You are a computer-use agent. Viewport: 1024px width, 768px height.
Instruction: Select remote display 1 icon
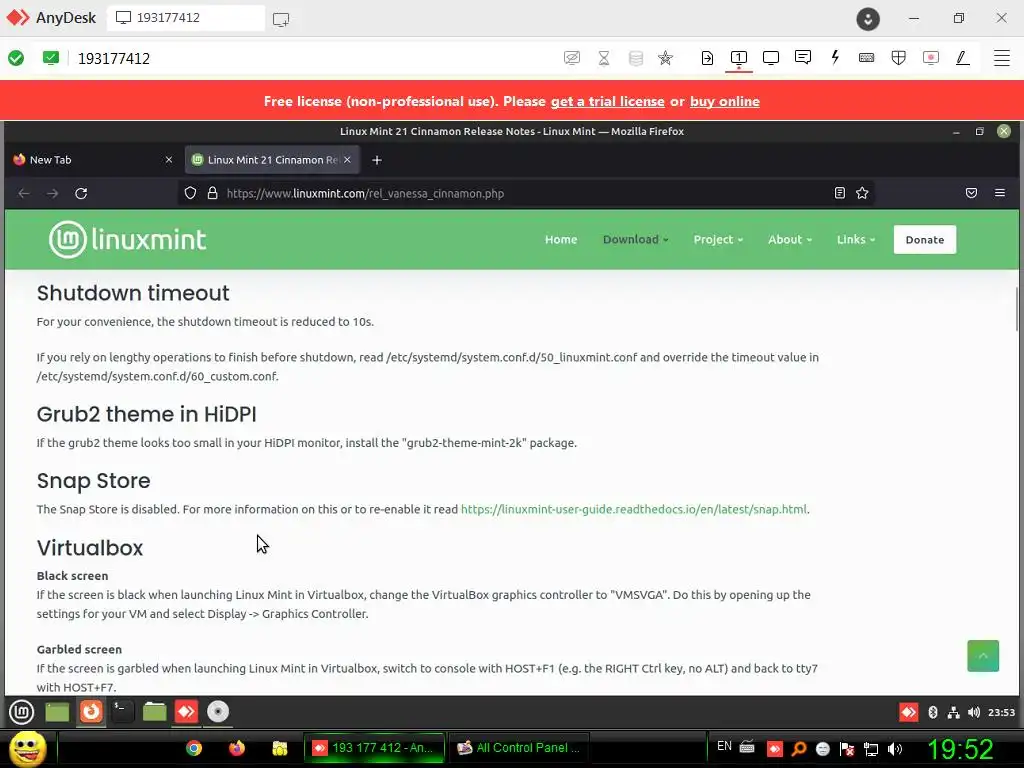coord(739,58)
